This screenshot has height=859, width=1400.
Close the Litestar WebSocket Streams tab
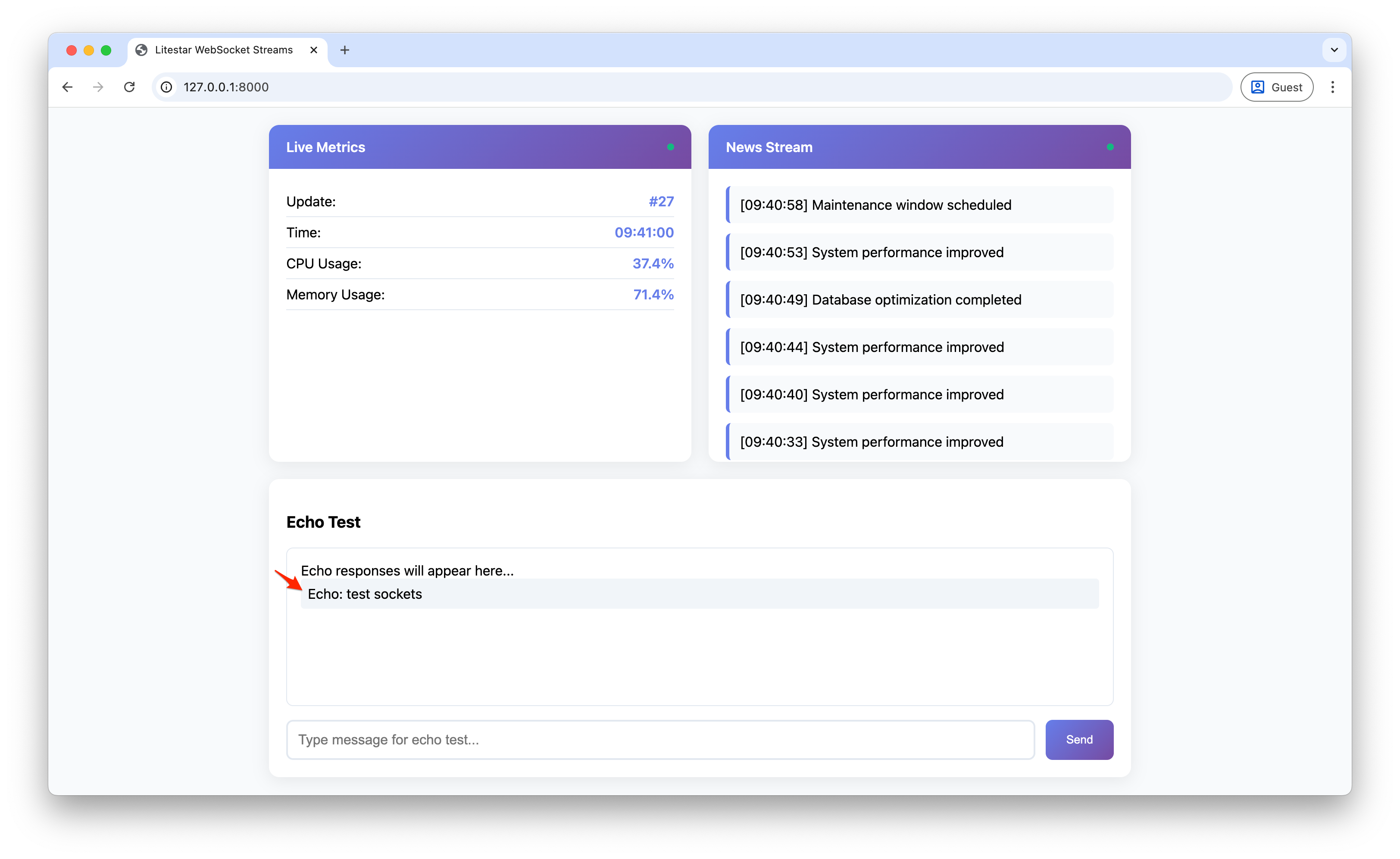tap(314, 50)
